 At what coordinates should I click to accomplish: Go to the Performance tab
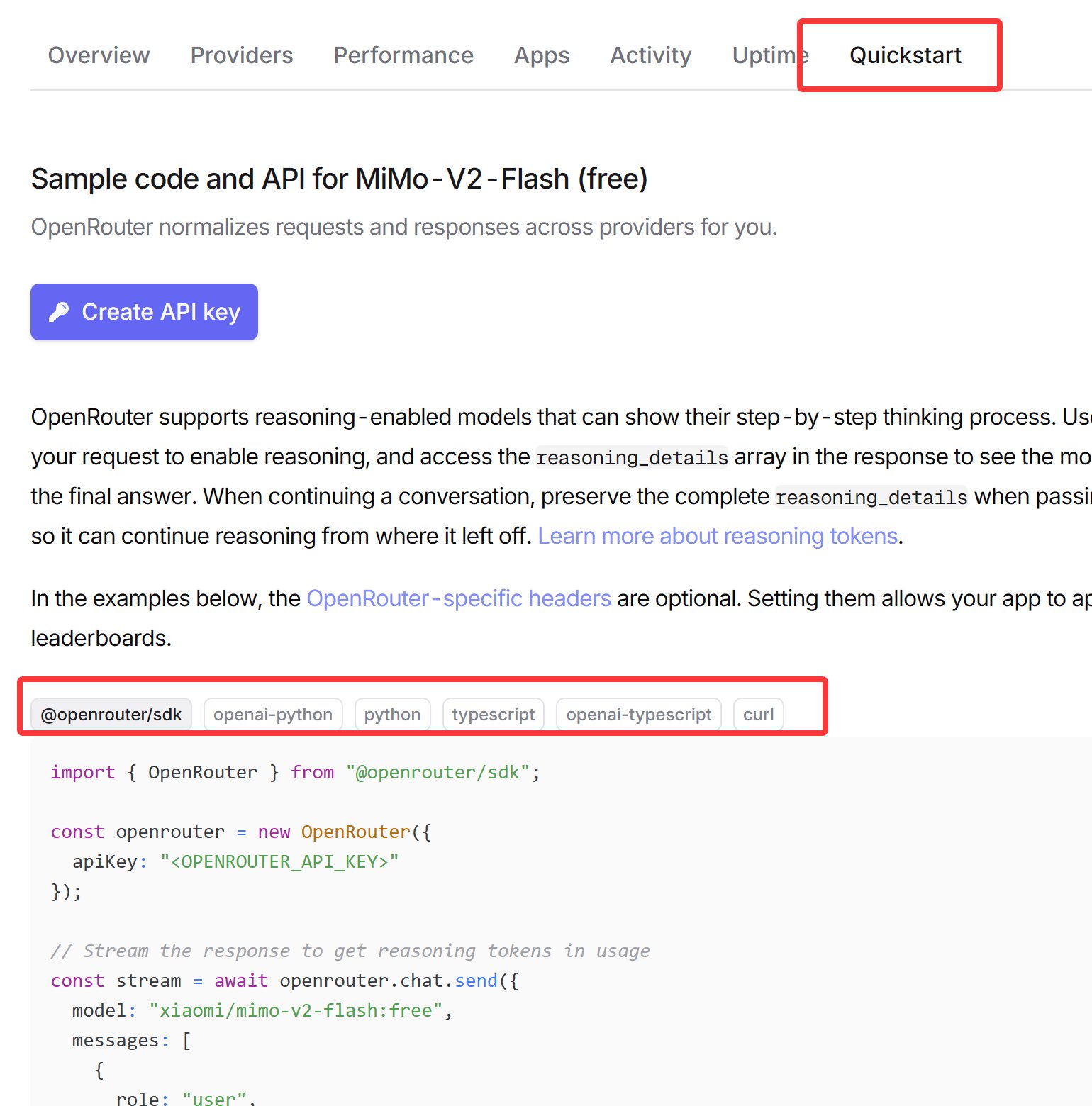(x=403, y=55)
